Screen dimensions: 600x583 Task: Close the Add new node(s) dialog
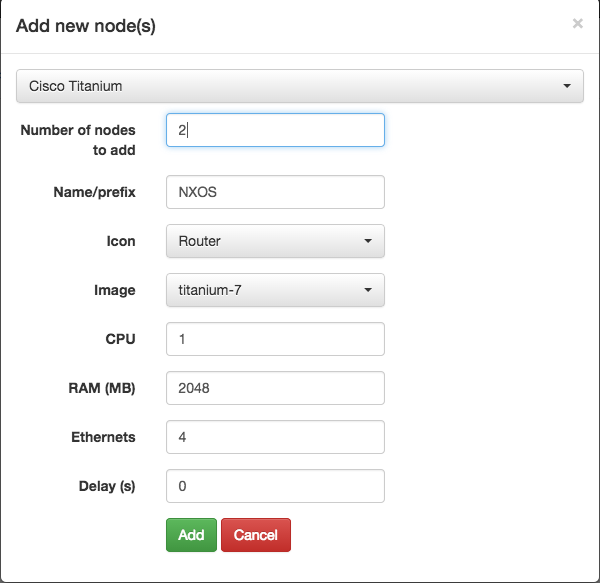coord(577,24)
